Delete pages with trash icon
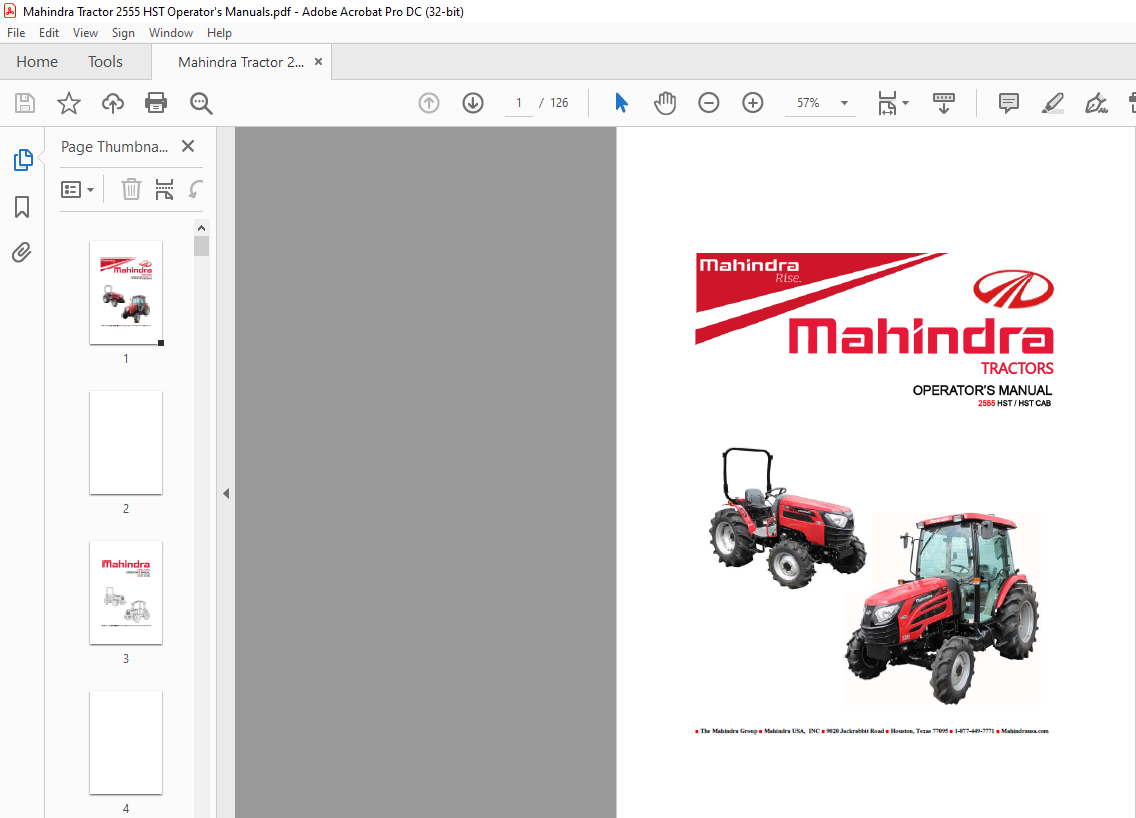This screenshot has width=1136, height=818. click(x=131, y=189)
